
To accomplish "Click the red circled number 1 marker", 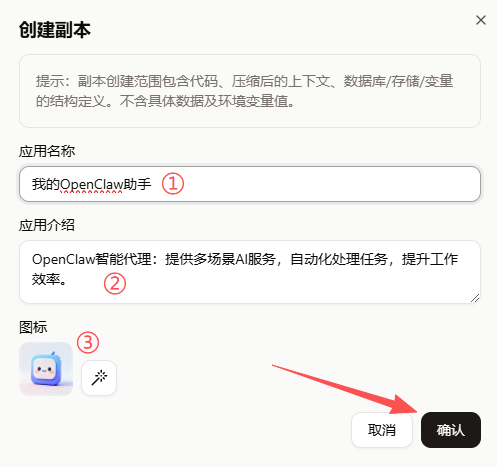I will pos(173,184).
